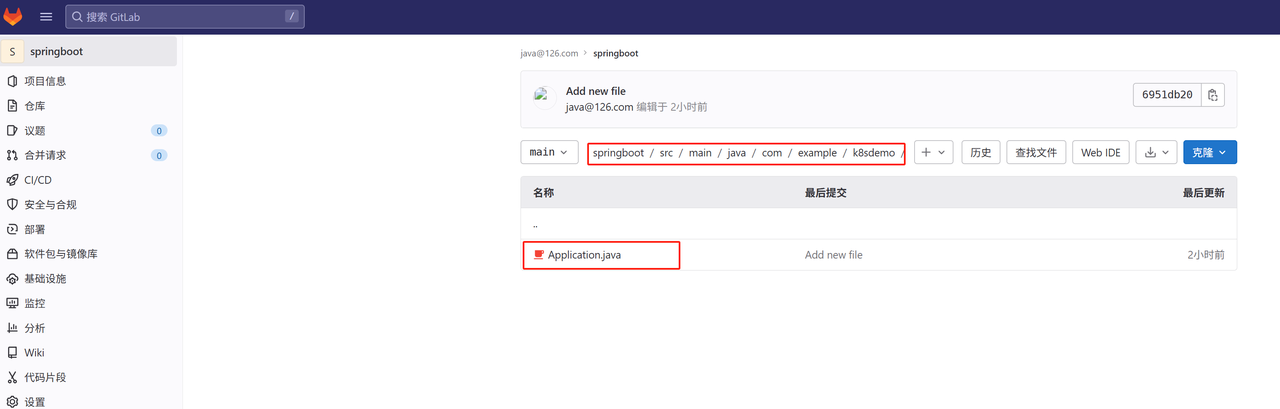Image resolution: width=1280 pixels, height=409 pixels.
Task: Open 议题 in the sidebar
Action: pos(35,131)
